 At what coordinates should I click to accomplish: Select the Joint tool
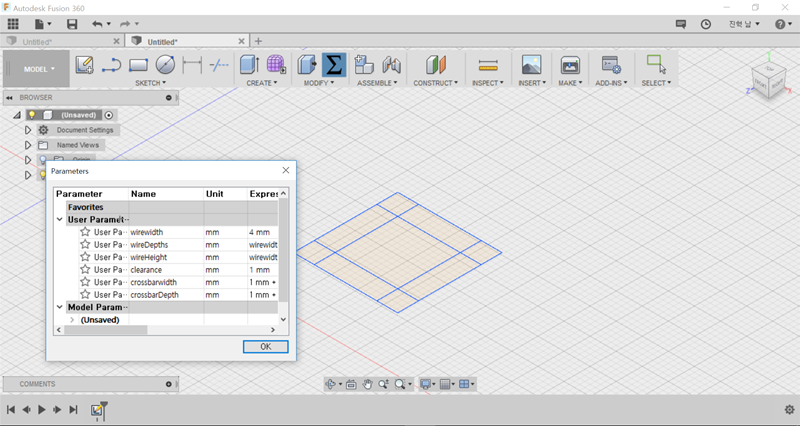391,65
